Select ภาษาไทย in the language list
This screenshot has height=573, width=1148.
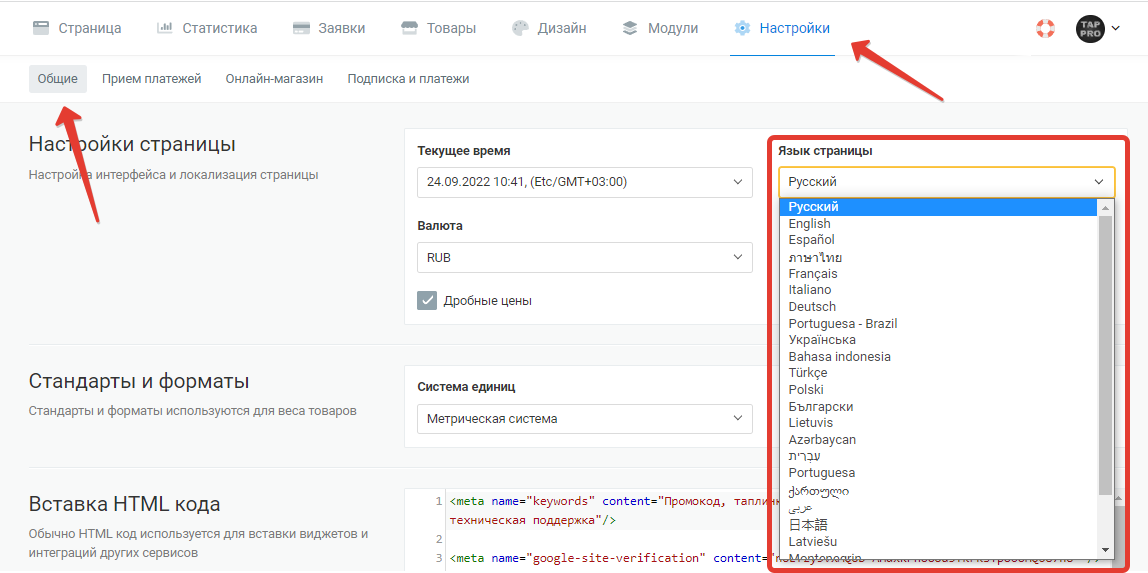tap(939, 257)
